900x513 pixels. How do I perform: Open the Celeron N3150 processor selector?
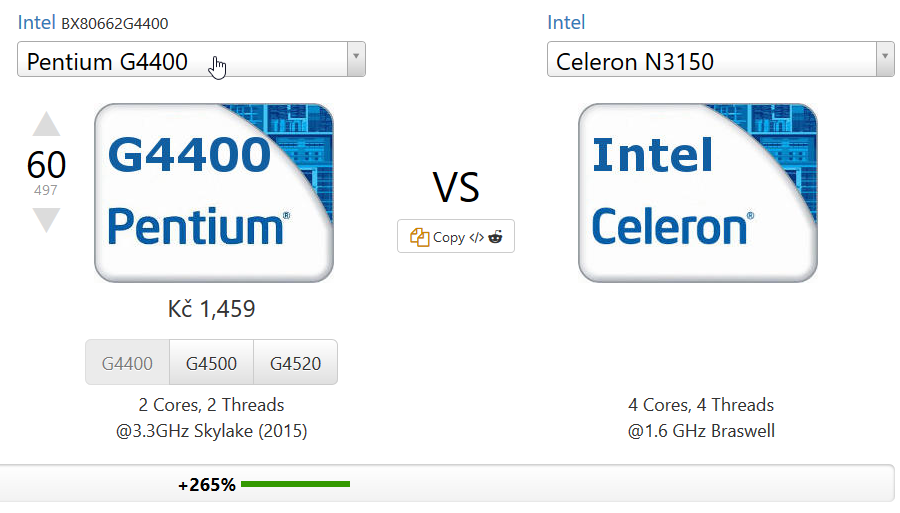[x=720, y=59]
